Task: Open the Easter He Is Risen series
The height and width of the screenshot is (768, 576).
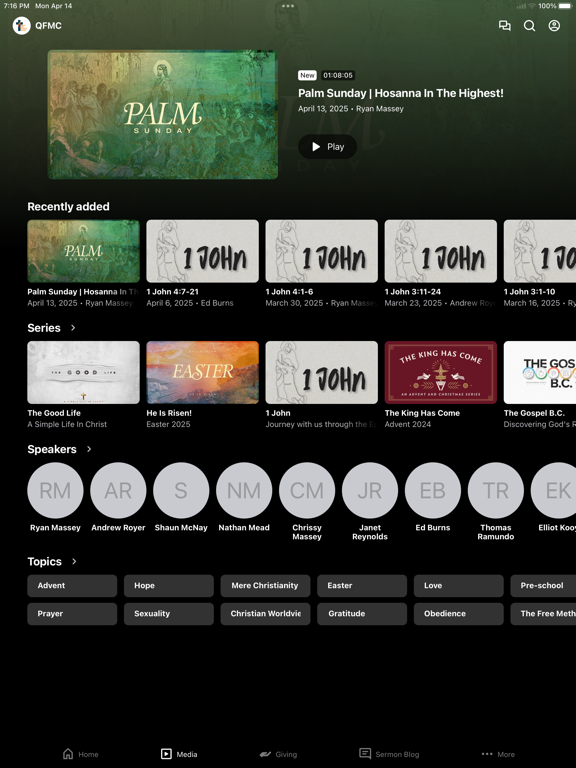Action: tap(202, 373)
